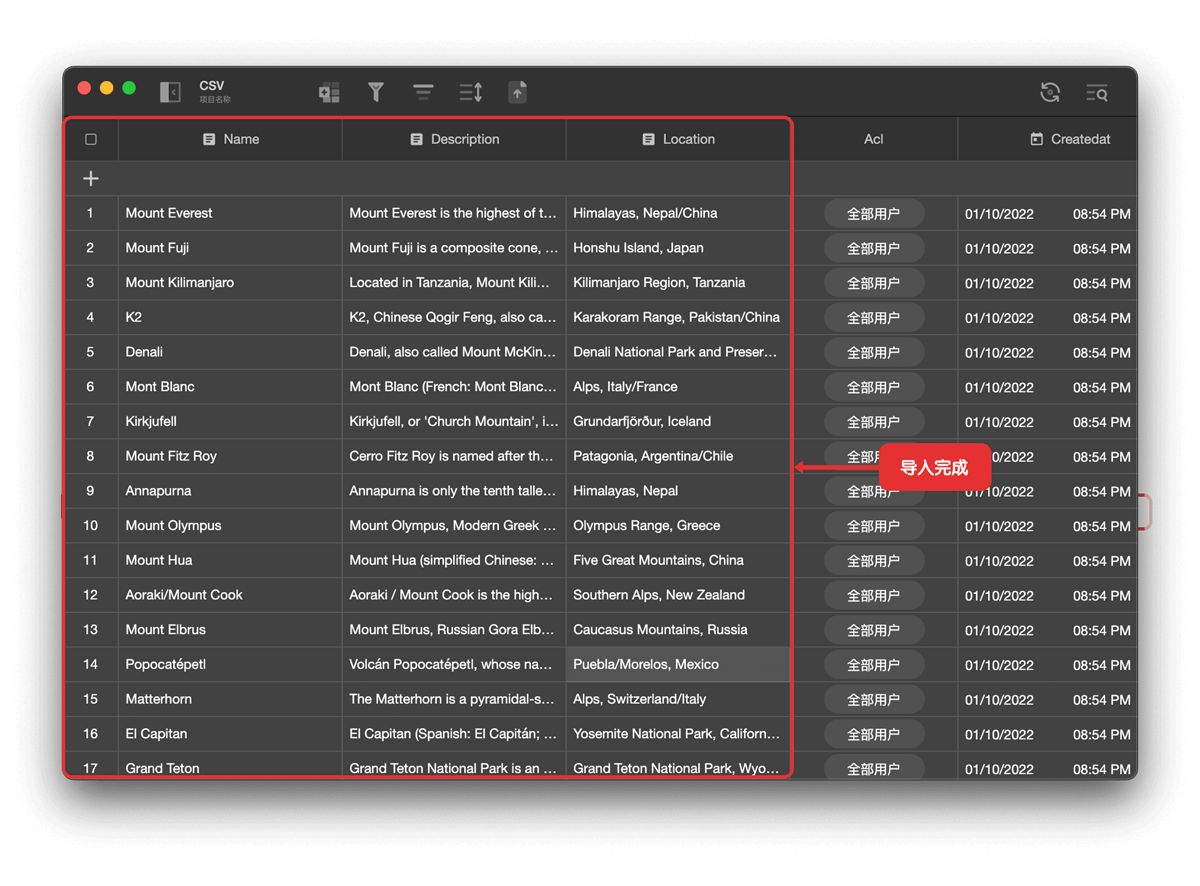Image resolution: width=1200 pixels, height=886 pixels.
Task: Click description cell starting 'Mount Everest is the highest'
Action: coord(454,213)
